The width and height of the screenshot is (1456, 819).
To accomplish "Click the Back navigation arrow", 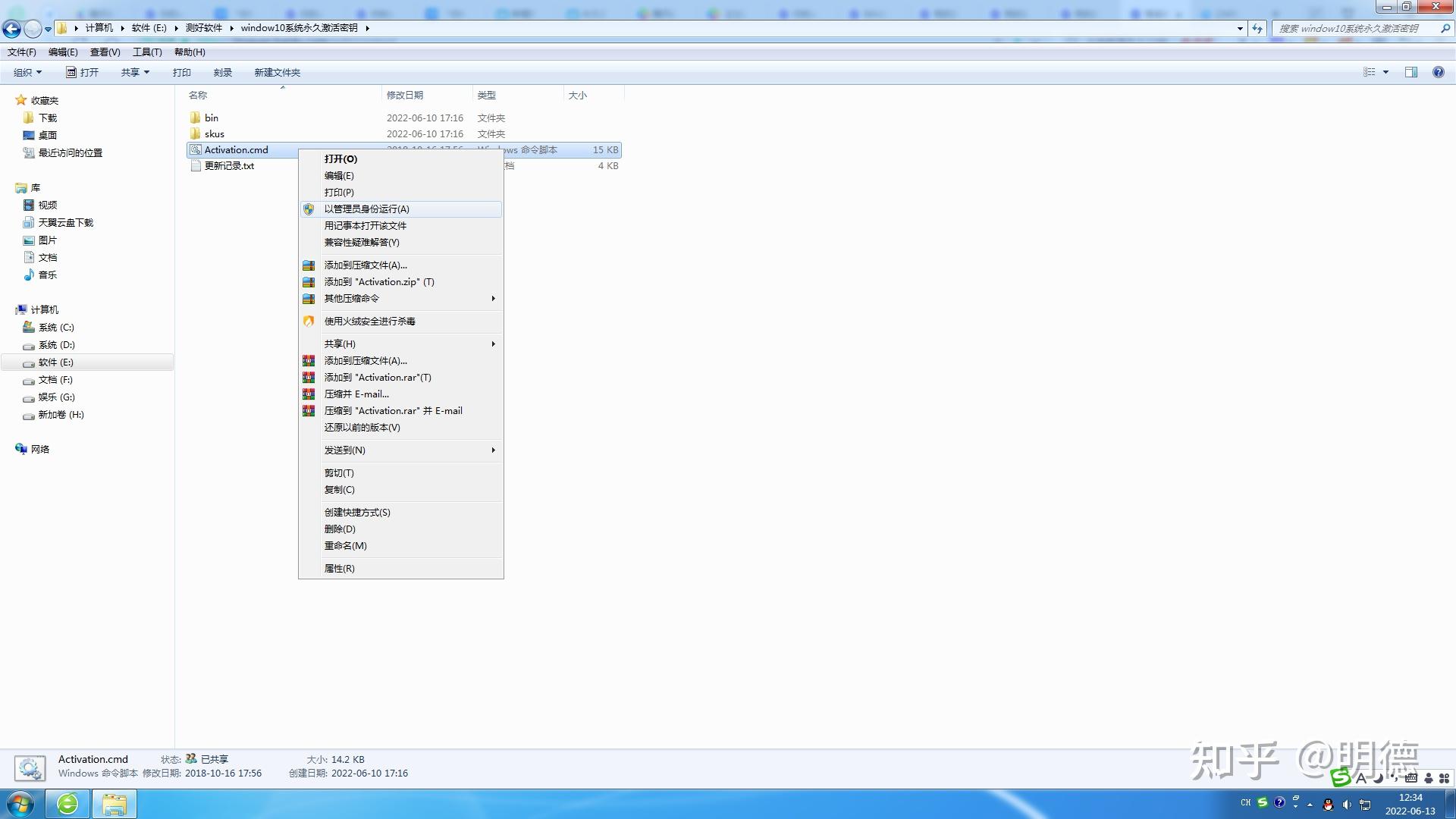I will (11, 29).
